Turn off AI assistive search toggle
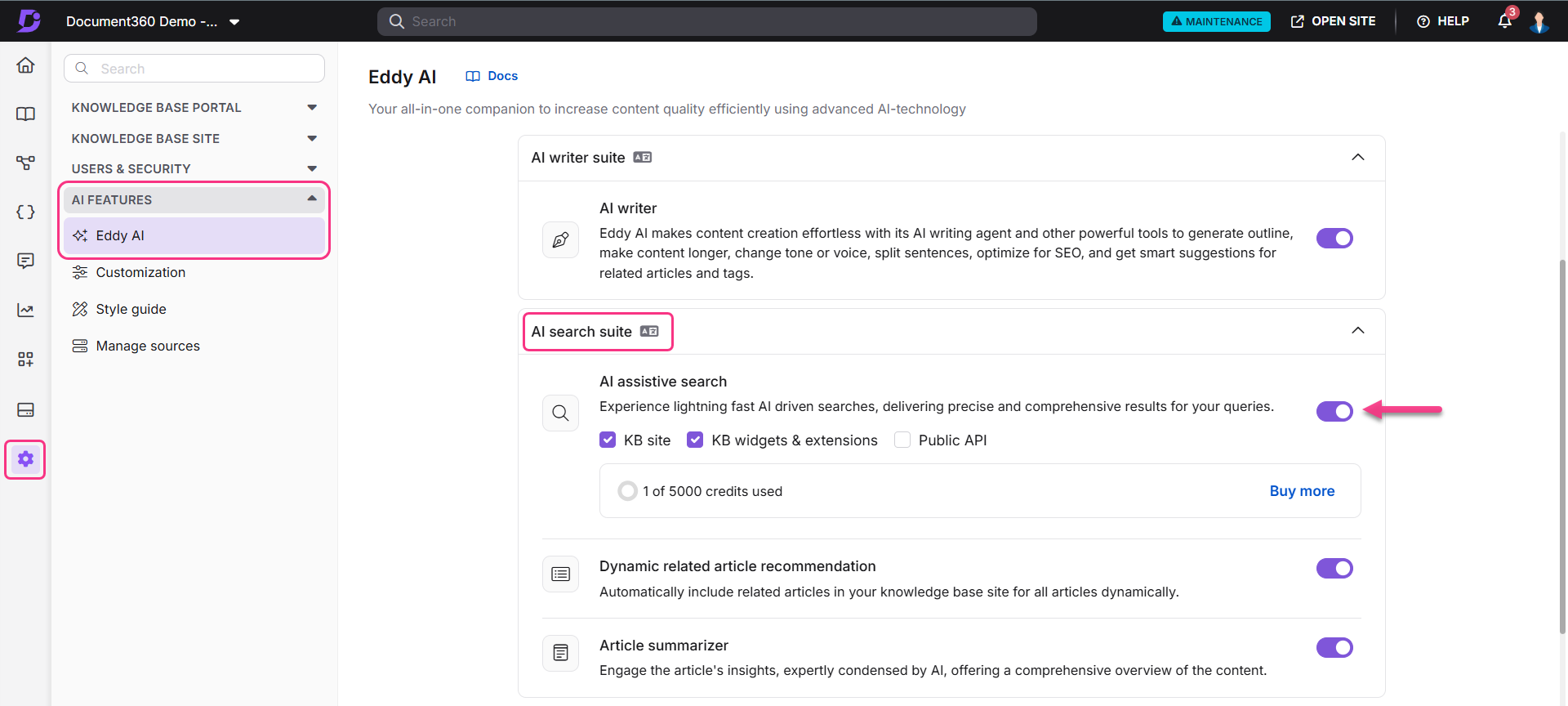The height and width of the screenshot is (706, 1568). point(1334,412)
